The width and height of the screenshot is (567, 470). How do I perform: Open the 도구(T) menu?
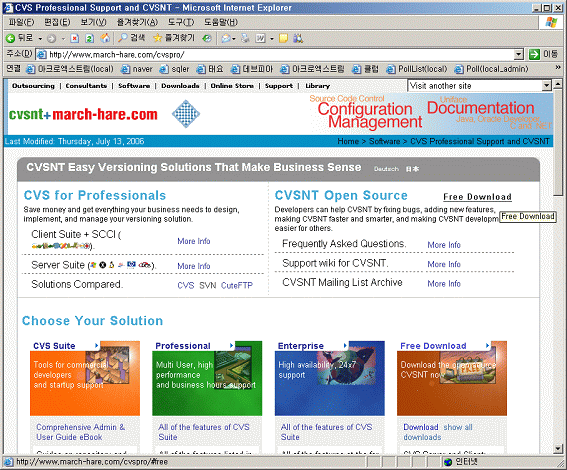tap(181, 22)
